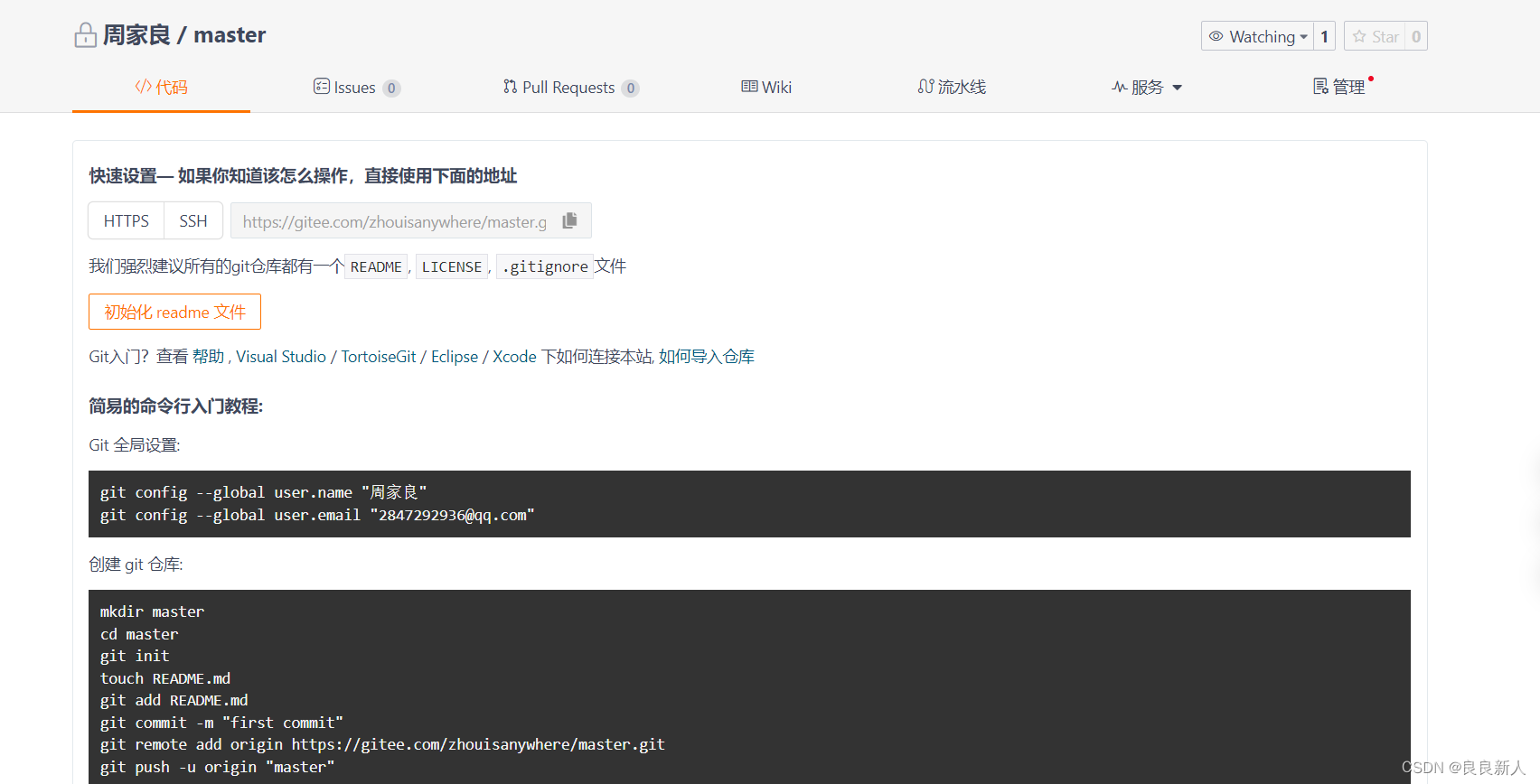Open the 管理 tab
1540x784 pixels.
(1341, 87)
